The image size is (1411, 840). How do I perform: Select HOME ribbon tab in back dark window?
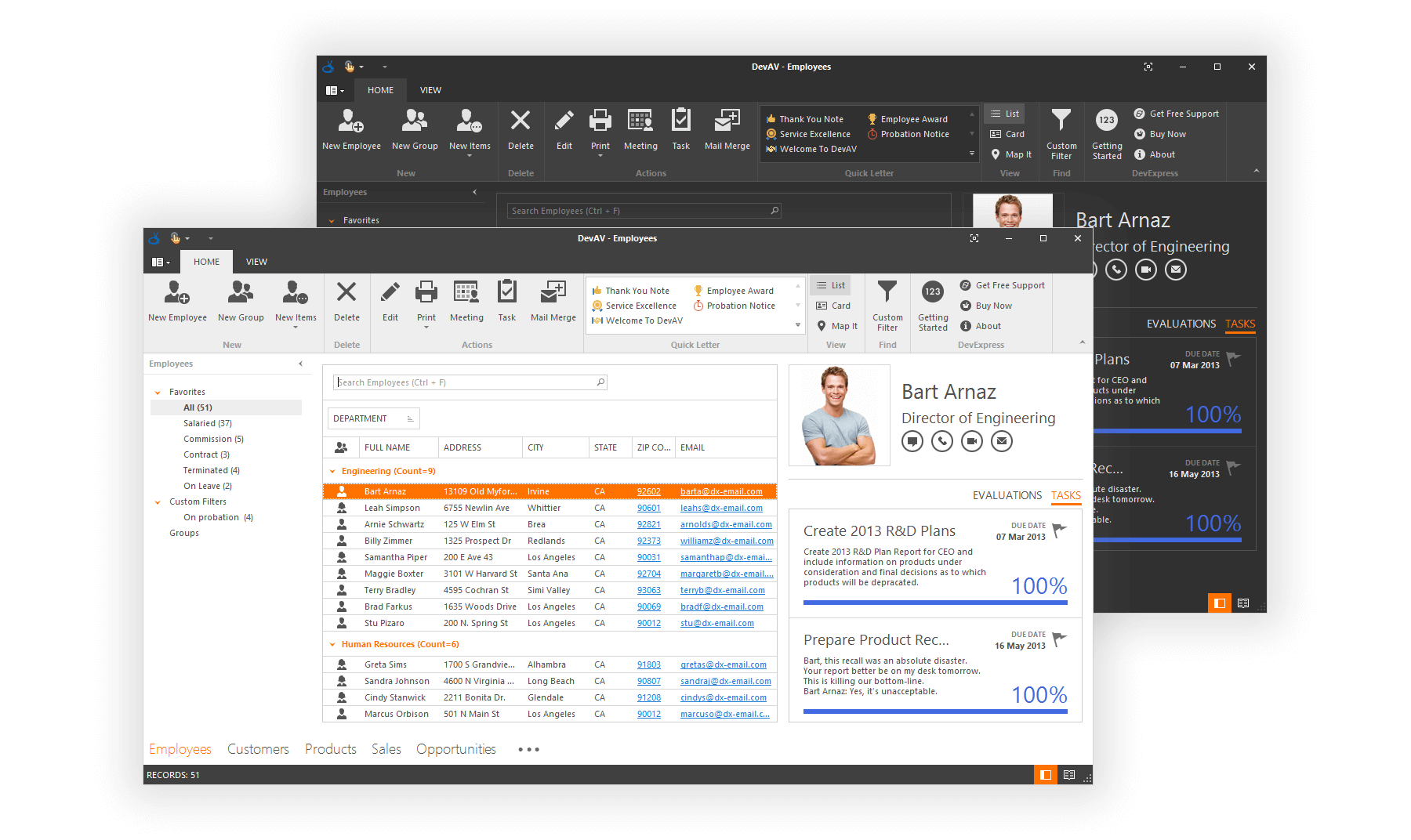pos(380,90)
